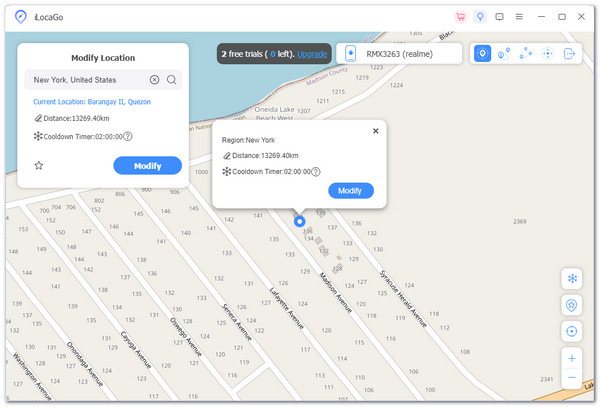Zoom out the map with minus button
The height and width of the screenshot is (407, 600).
pyautogui.click(x=572, y=378)
